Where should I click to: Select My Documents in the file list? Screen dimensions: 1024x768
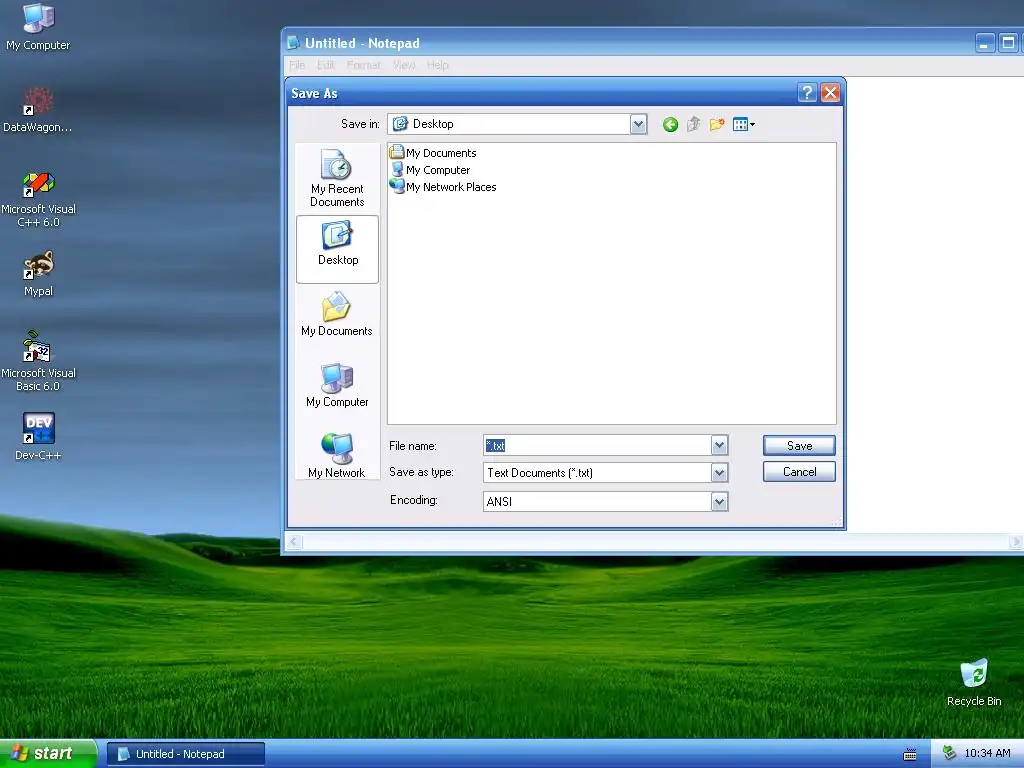433,153
